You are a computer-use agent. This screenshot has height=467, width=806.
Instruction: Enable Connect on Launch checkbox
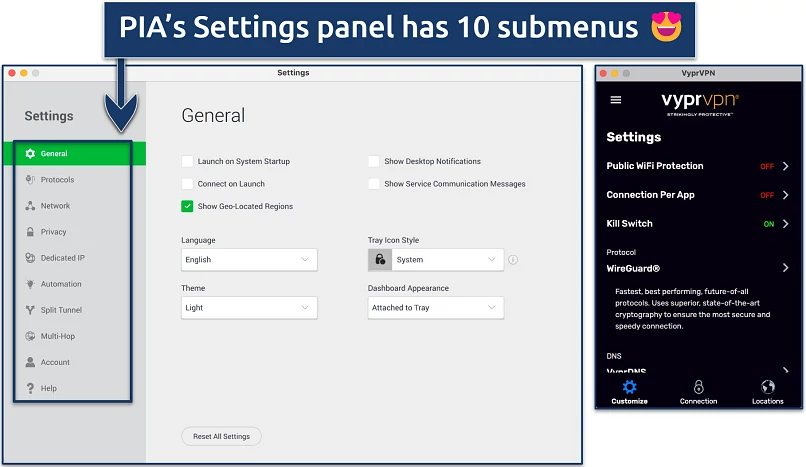click(x=187, y=184)
